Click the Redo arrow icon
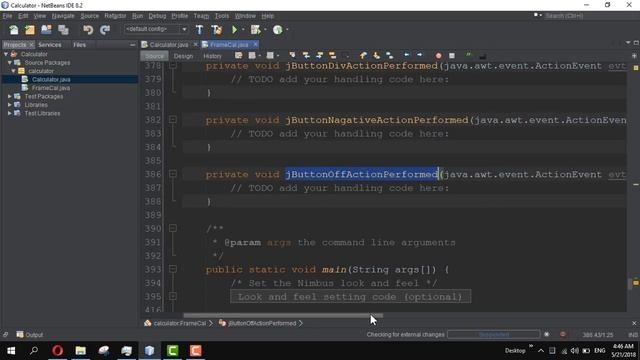This screenshot has width=640, height=360. point(105,29)
